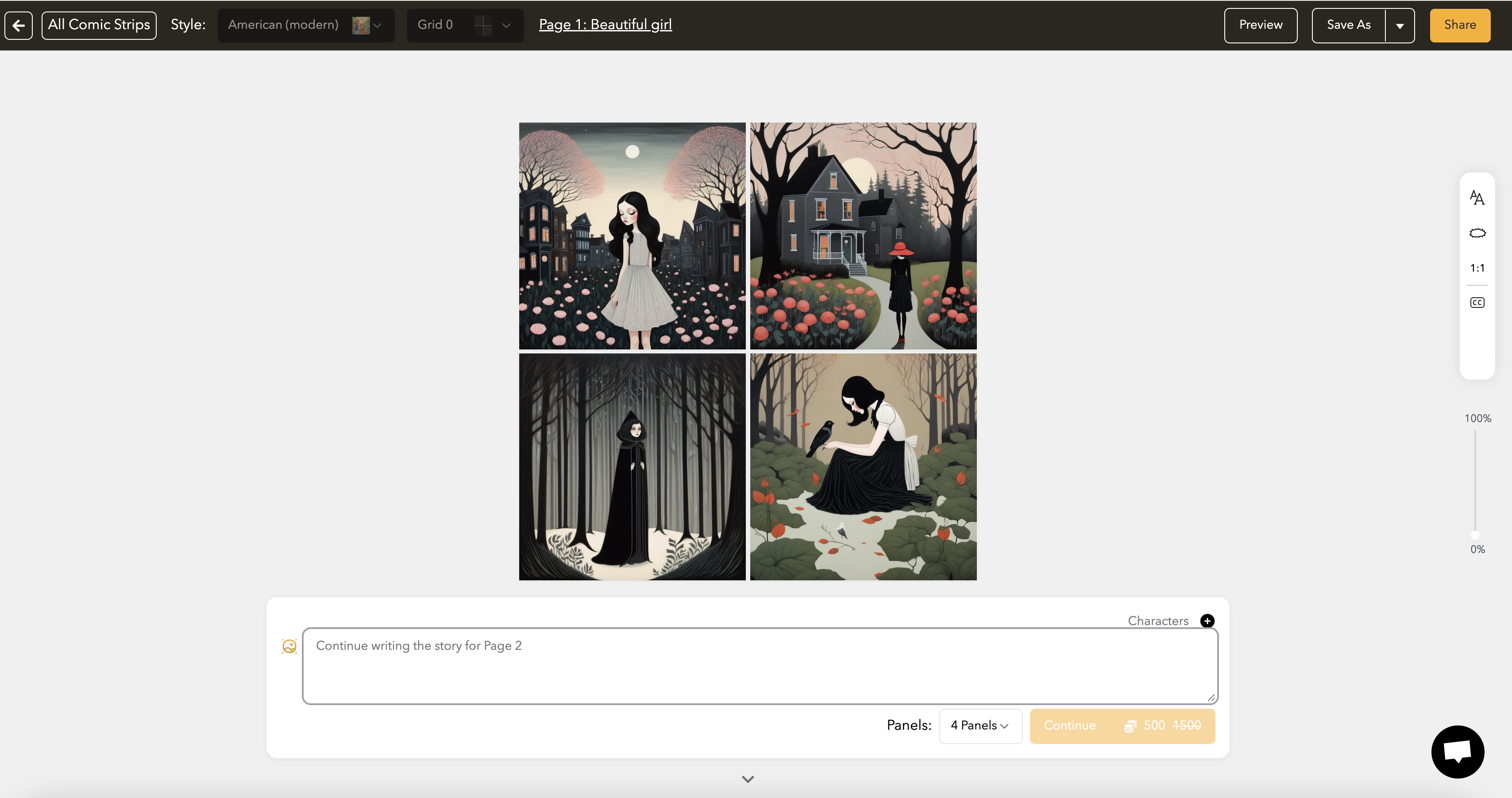Click the AI story suggestion icon
The height and width of the screenshot is (798, 1512).
click(x=289, y=646)
